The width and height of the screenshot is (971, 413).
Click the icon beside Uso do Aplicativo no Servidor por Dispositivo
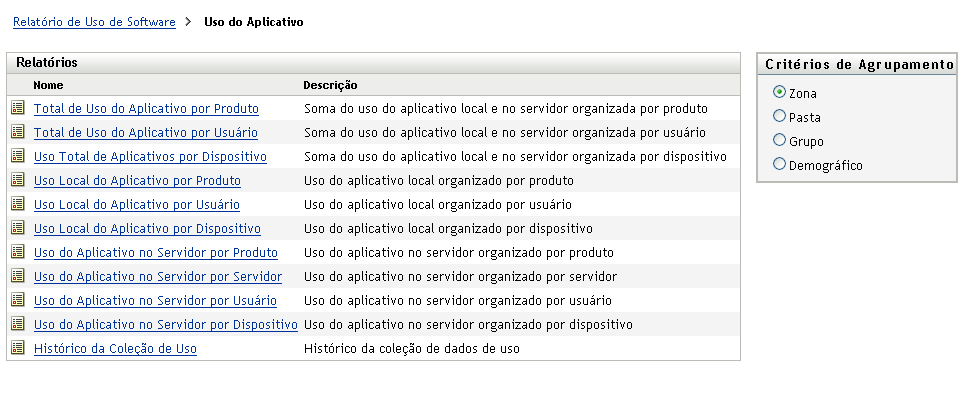(17, 324)
